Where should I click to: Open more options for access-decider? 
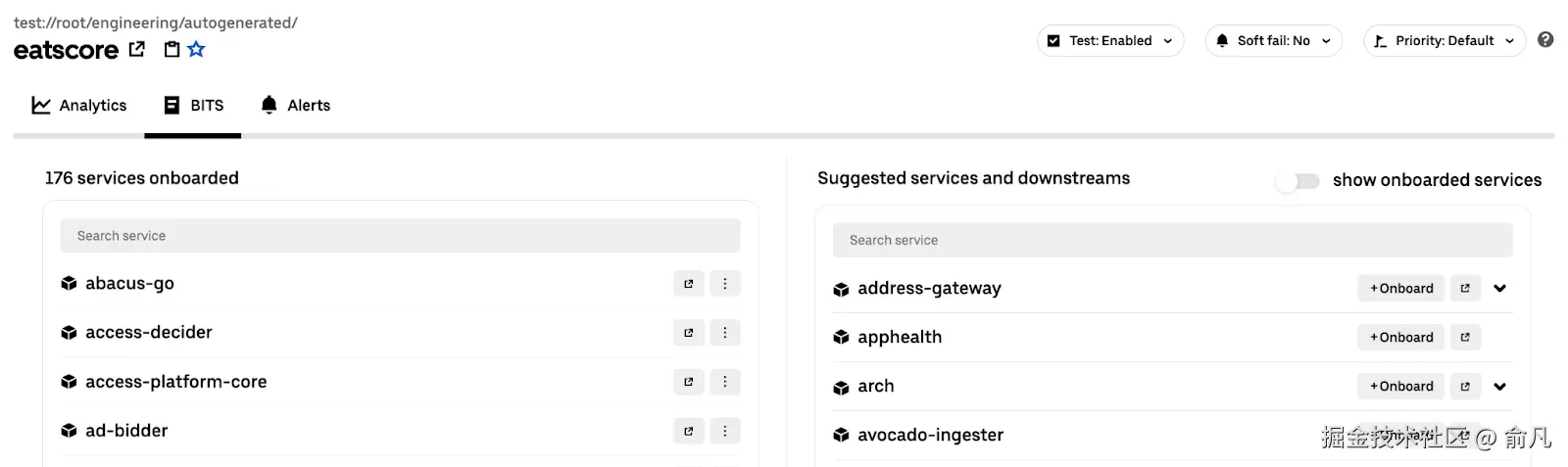(725, 333)
